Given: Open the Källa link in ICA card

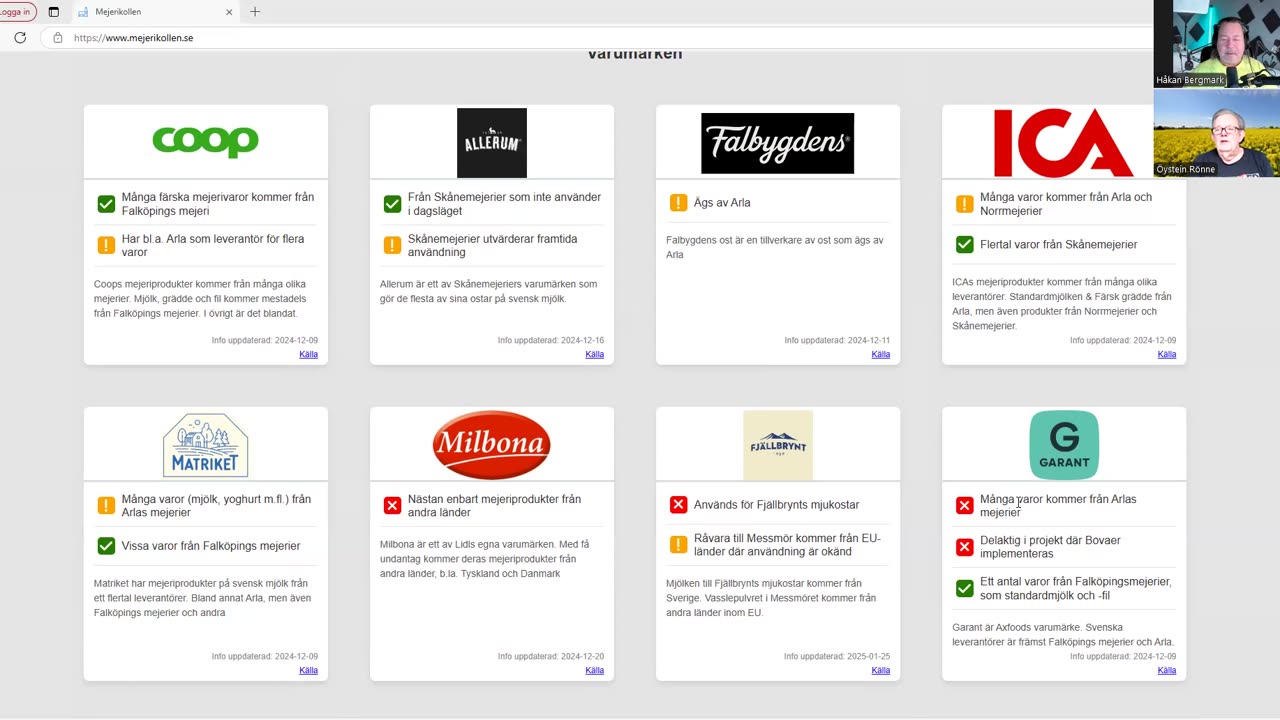Looking at the screenshot, I should (x=1166, y=354).
